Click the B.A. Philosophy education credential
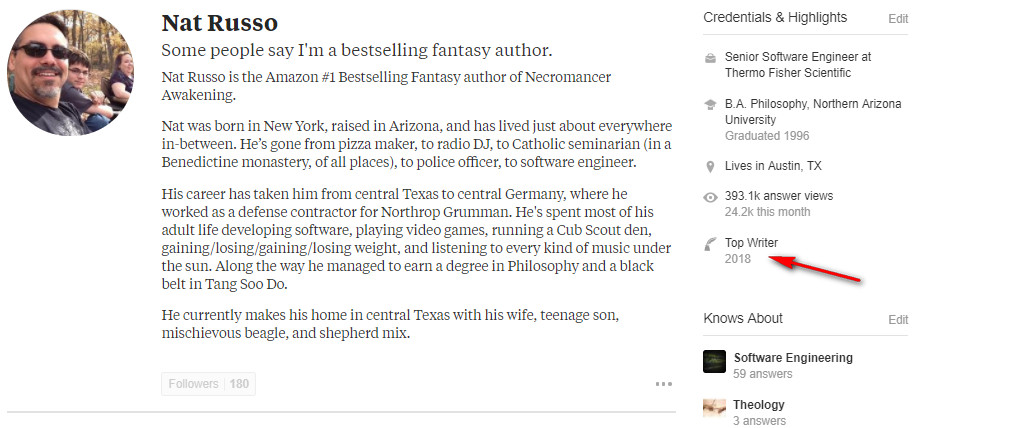 pos(812,111)
